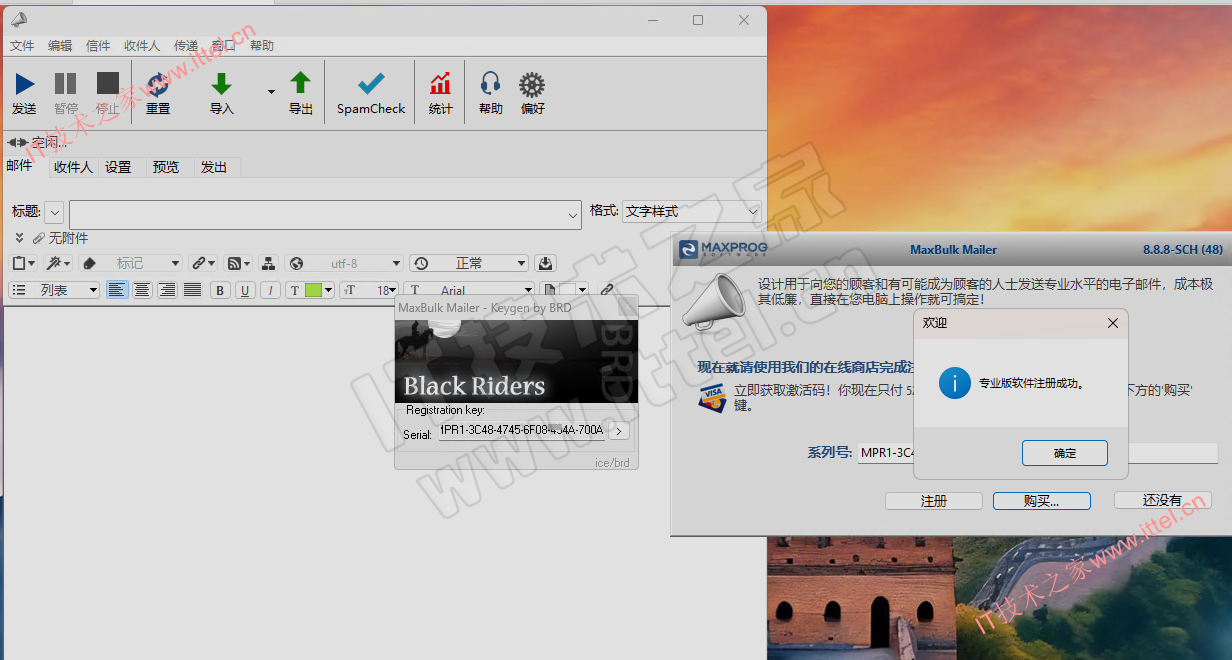Open 偏好 (Preferences) gear icon
Image resolution: width=1232 pixels, height=660 pixels.
pyautogui.click(x=532, y=84)
